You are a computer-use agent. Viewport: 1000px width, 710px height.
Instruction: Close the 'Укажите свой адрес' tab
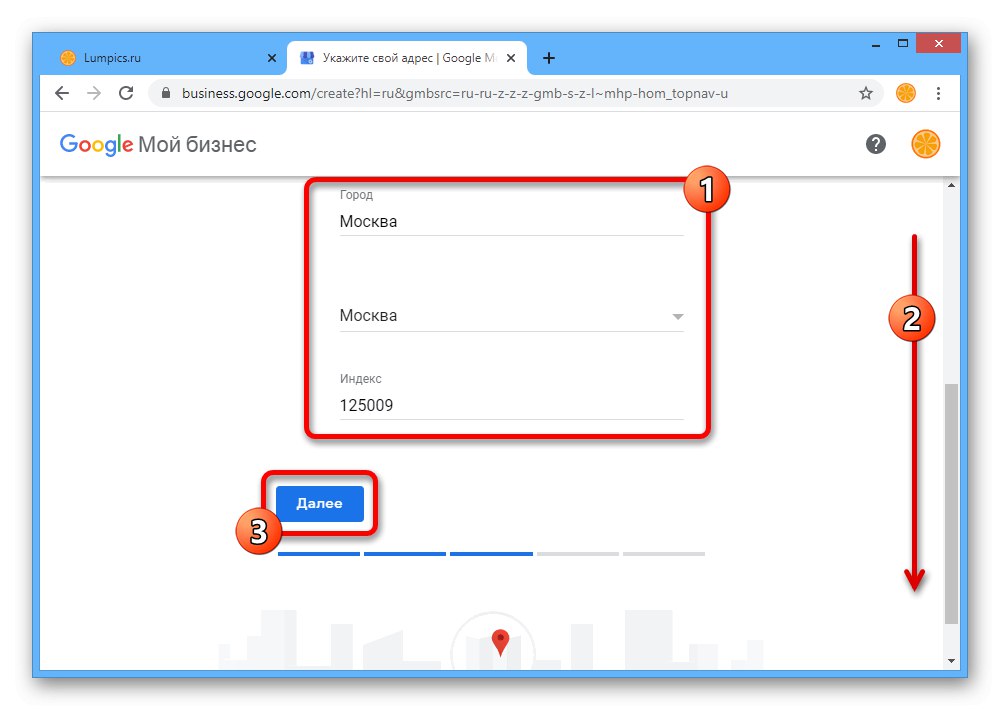click(x=511, y=58)
